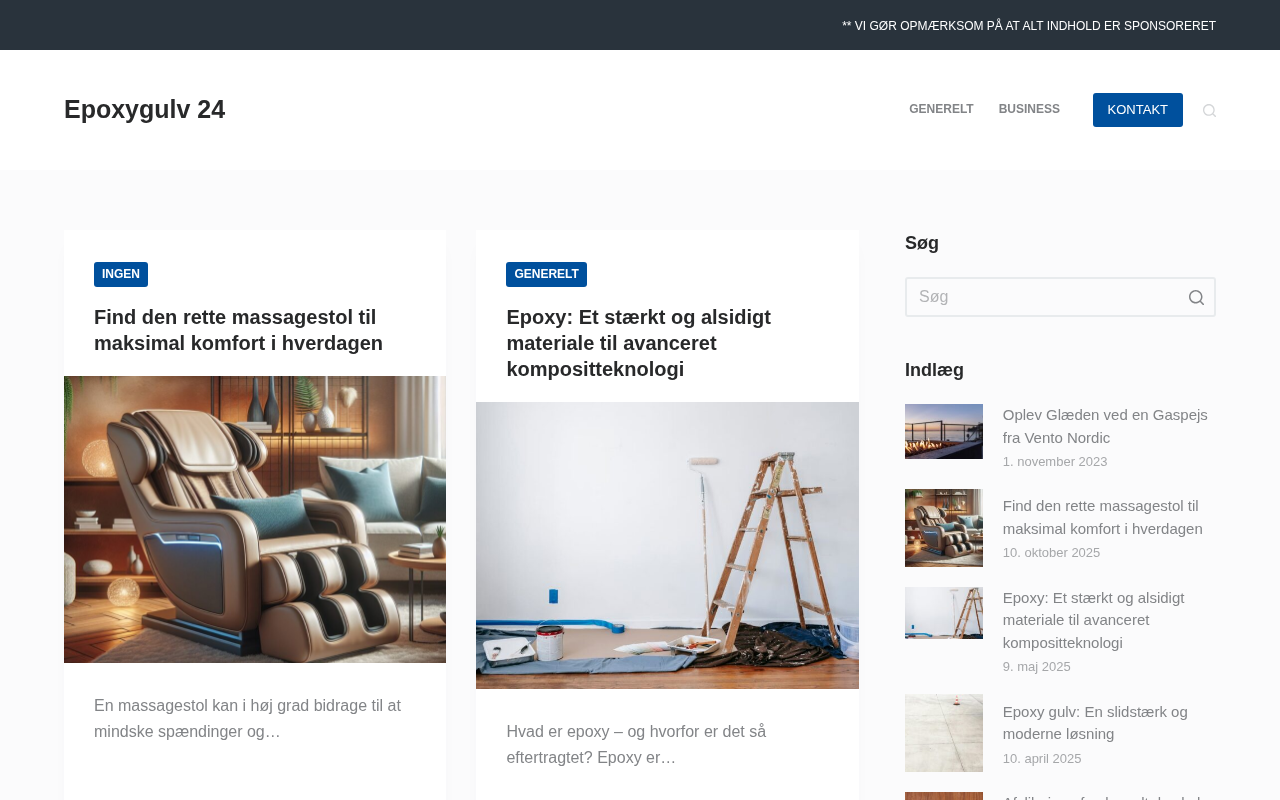
Task: Click the epoxy floor sidebar thumbnail
Action: tap(944, 733)
